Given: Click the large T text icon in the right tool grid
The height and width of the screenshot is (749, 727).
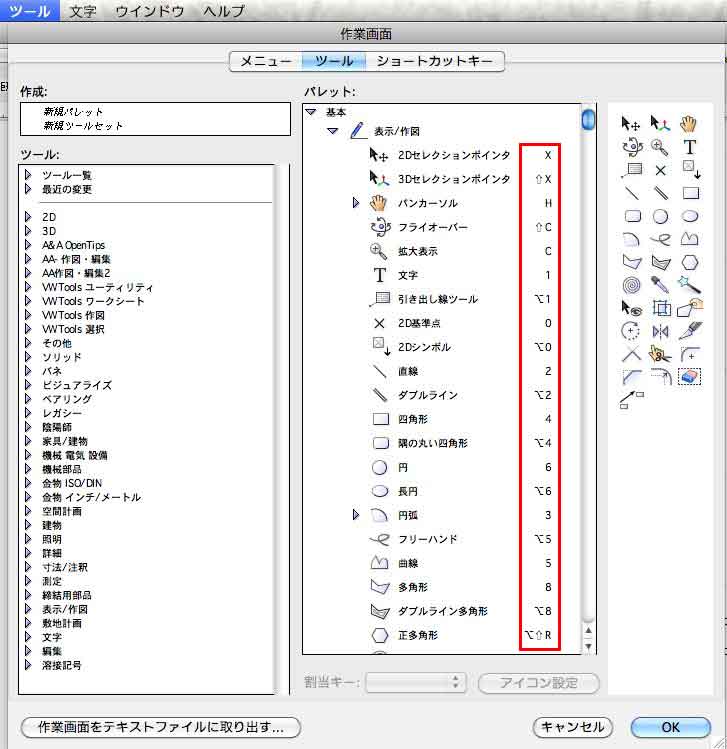Looking at the screenshot, I should point(689,148).
